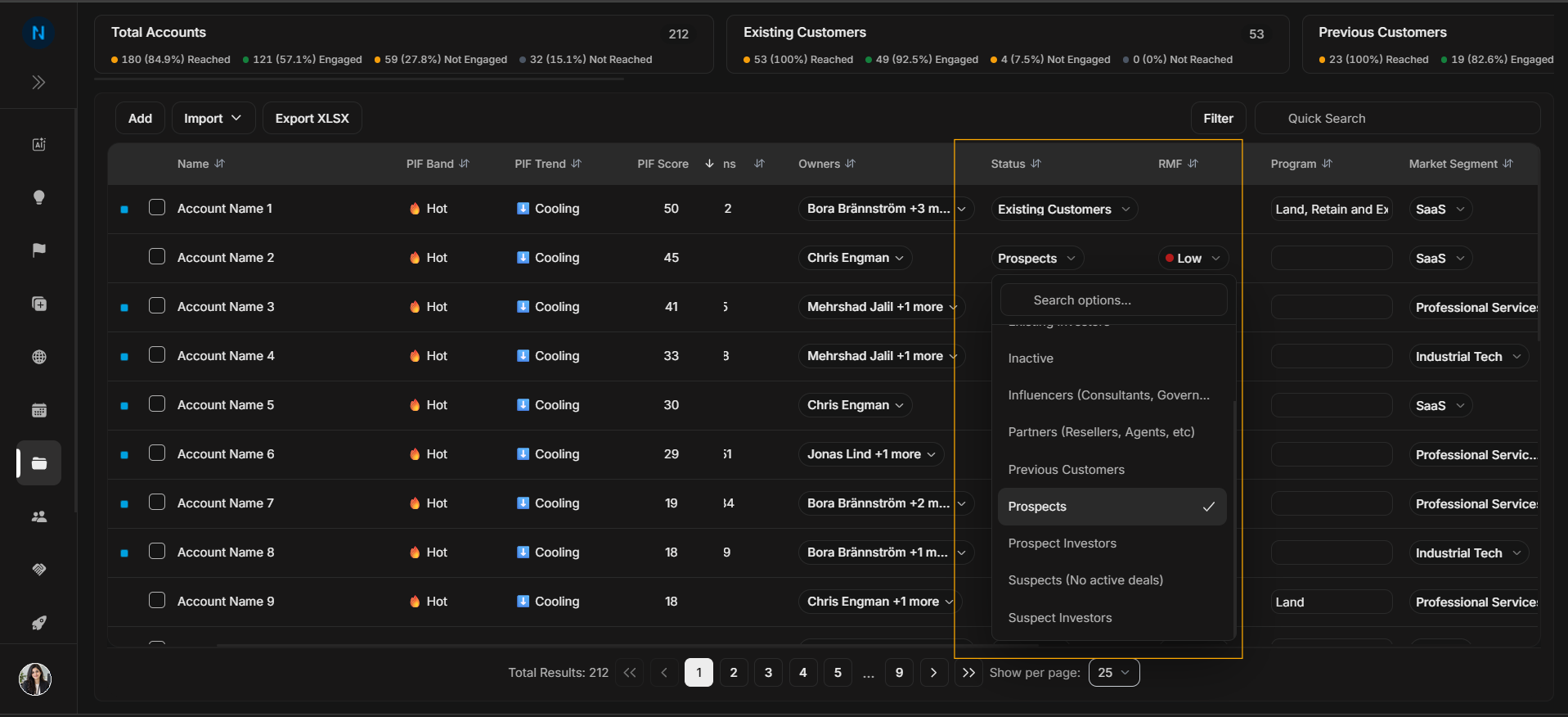Screen dimensions: 1568x717
Task: Select checkbox for Account Name 1
Action: point(157,208)
